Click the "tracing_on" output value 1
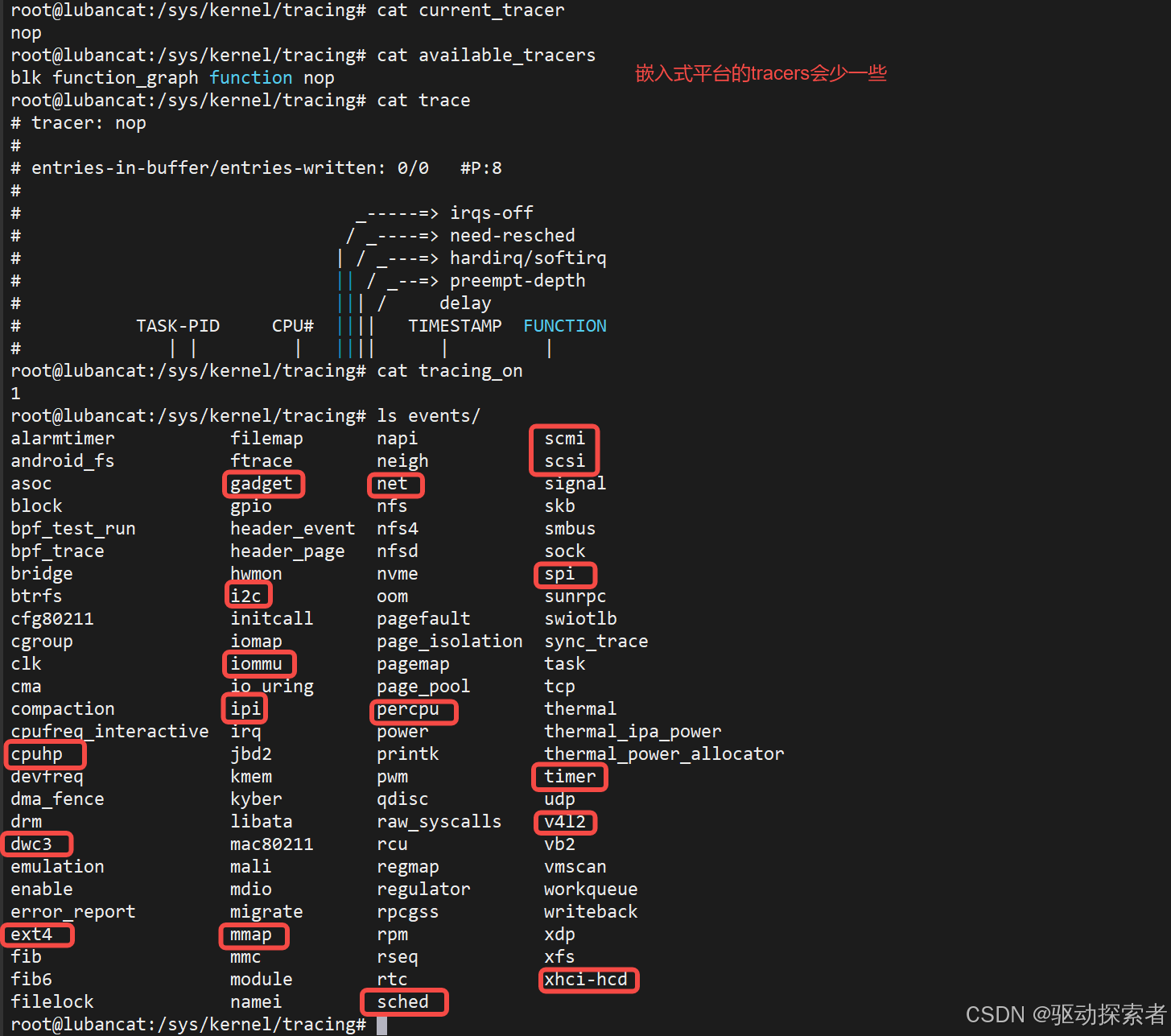This screenshot has width=1171, height=1036. (x=14, y=393)
